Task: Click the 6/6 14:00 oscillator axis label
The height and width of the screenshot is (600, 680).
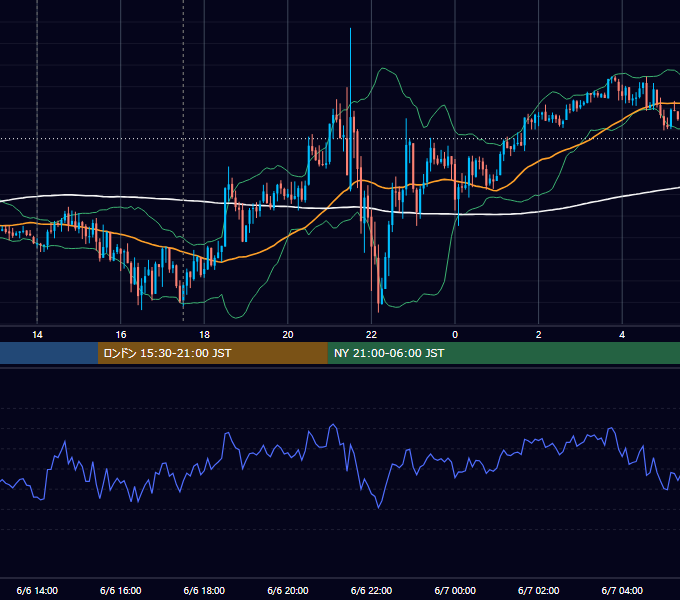Action: [37, 590]
